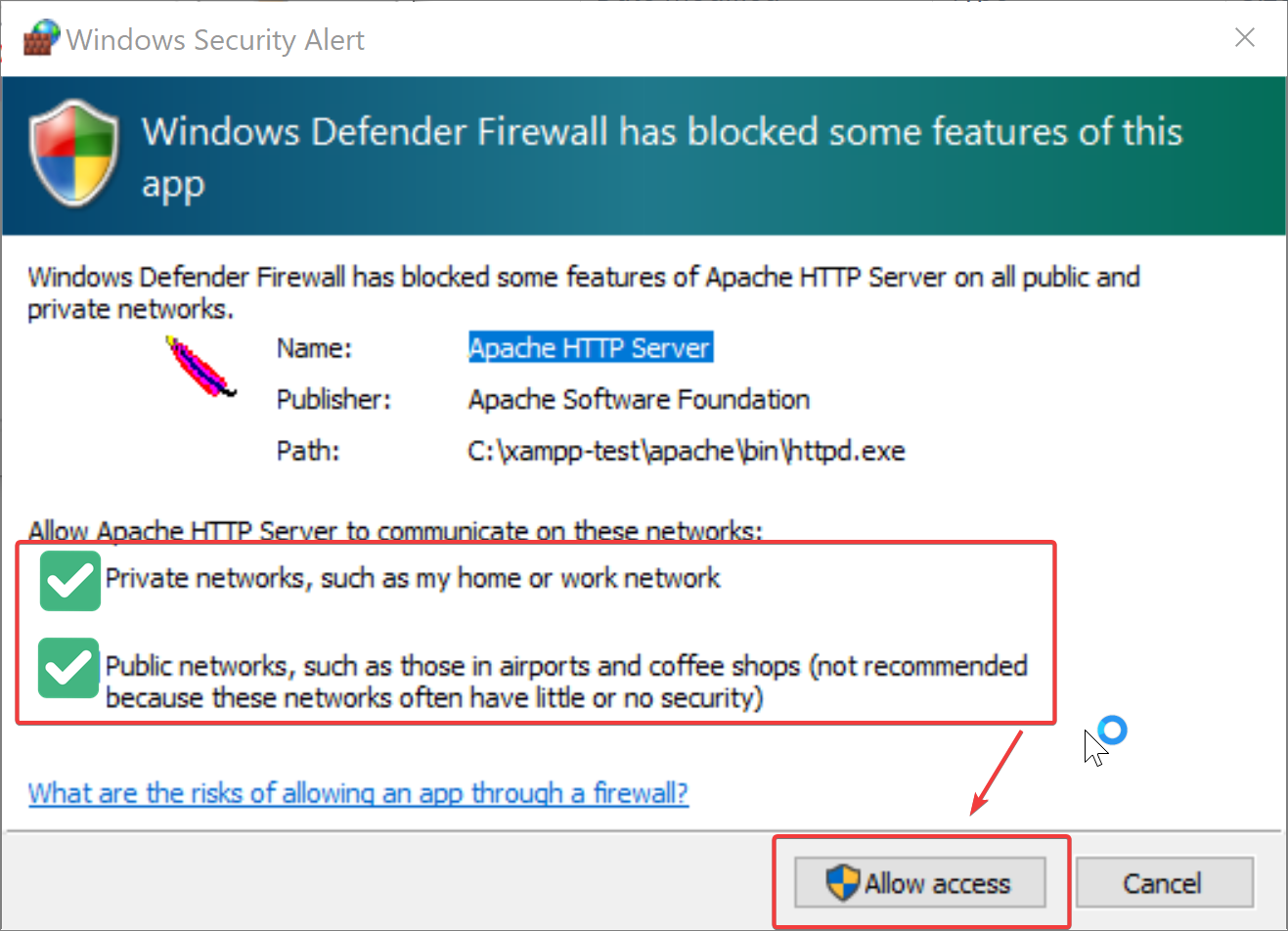Click the Name: label
The width and height of the screenshot is (1288, 931).
pos(314,348)
